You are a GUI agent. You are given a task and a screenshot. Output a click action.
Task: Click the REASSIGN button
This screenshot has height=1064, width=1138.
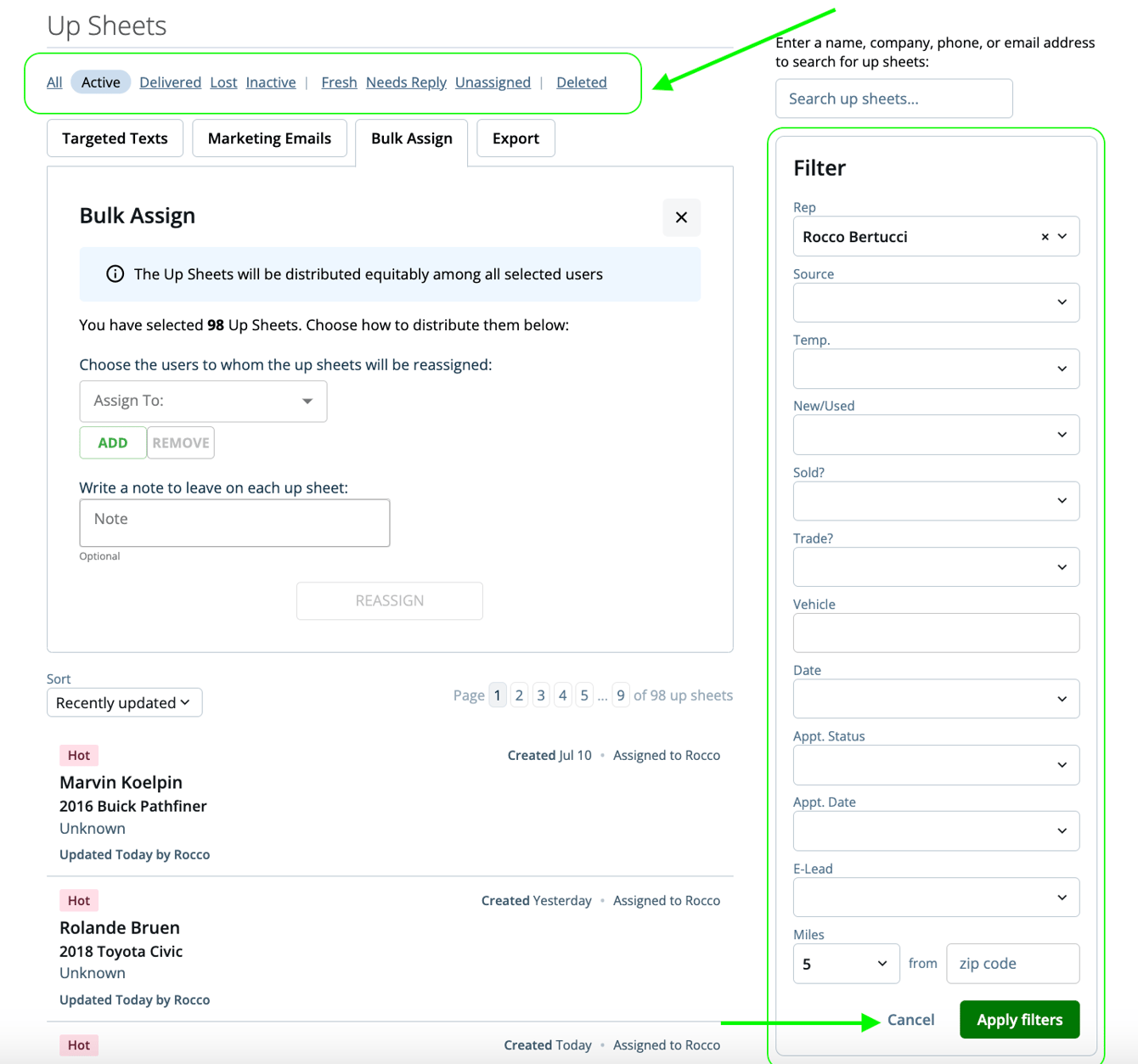pyautogui.click(x=389, y=600)
